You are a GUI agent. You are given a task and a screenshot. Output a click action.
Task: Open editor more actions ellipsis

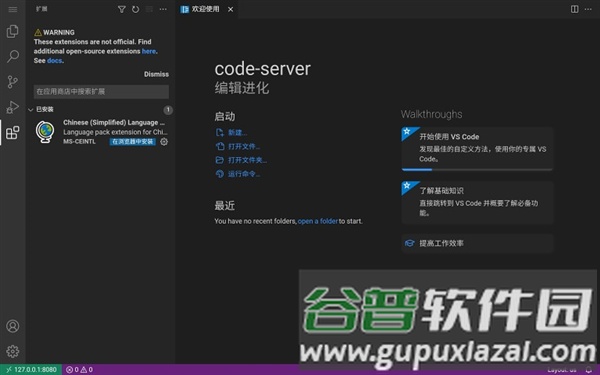(588, 9)
